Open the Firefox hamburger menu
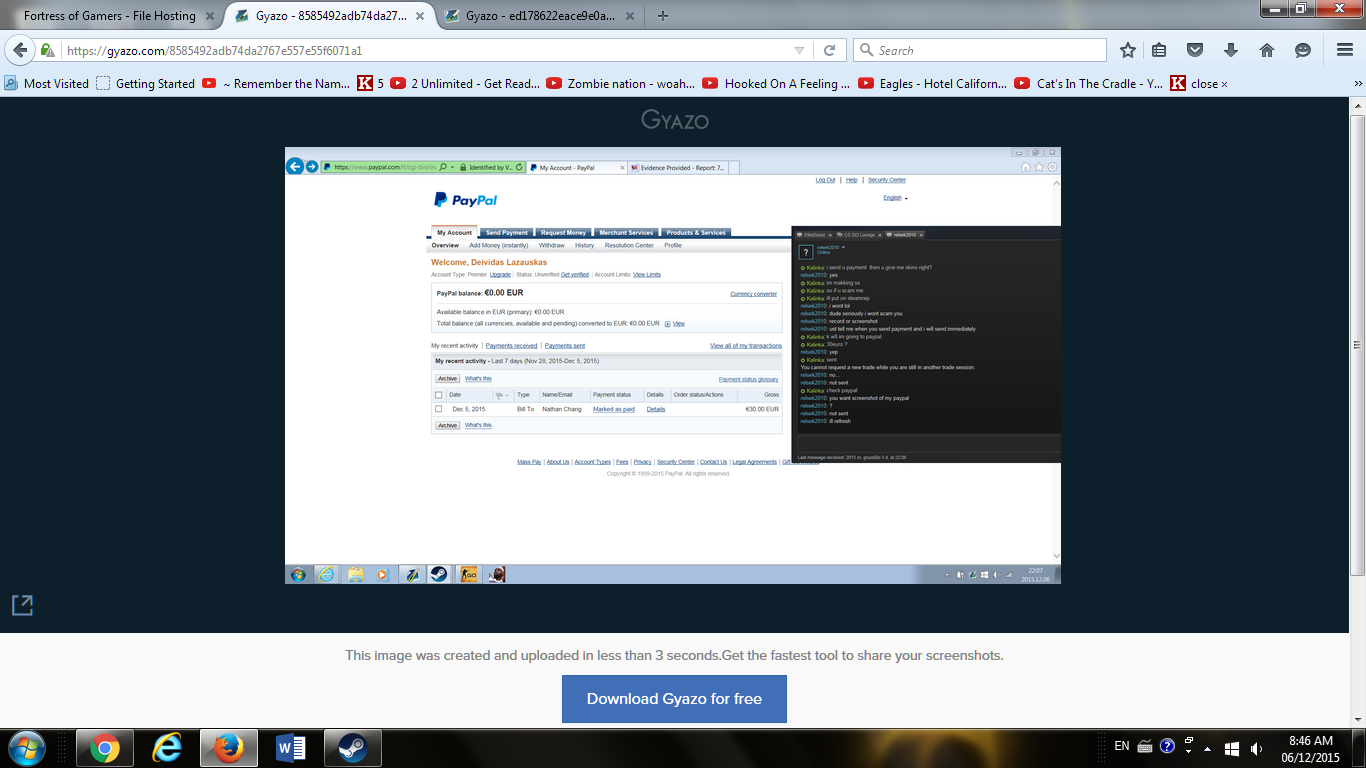This screenshot has width=1366, height=768. pos(1345,50)
